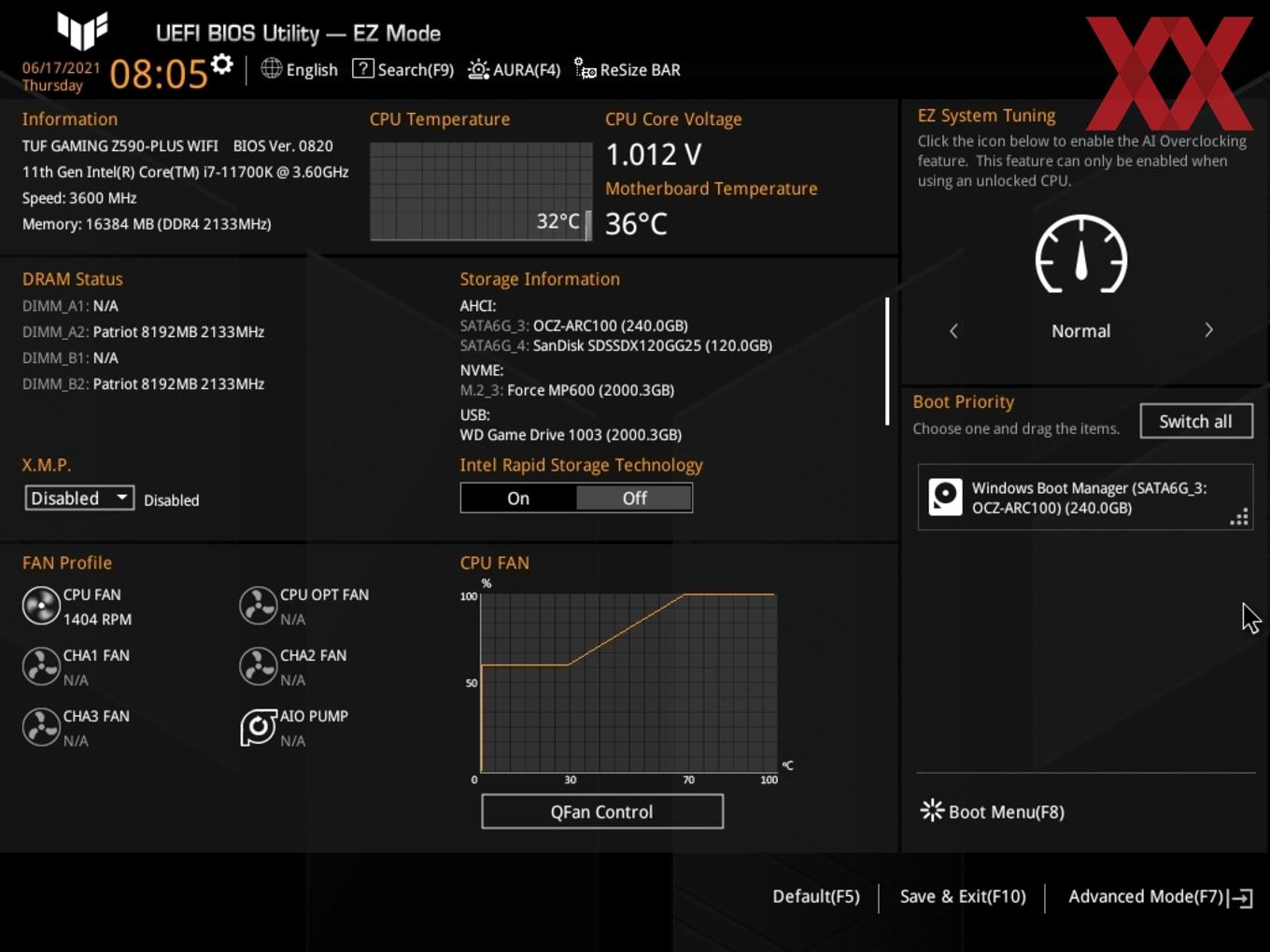This screenshot has width=1270, height=952.
Task: Open the language globe icon
Action: click(271, 68)
